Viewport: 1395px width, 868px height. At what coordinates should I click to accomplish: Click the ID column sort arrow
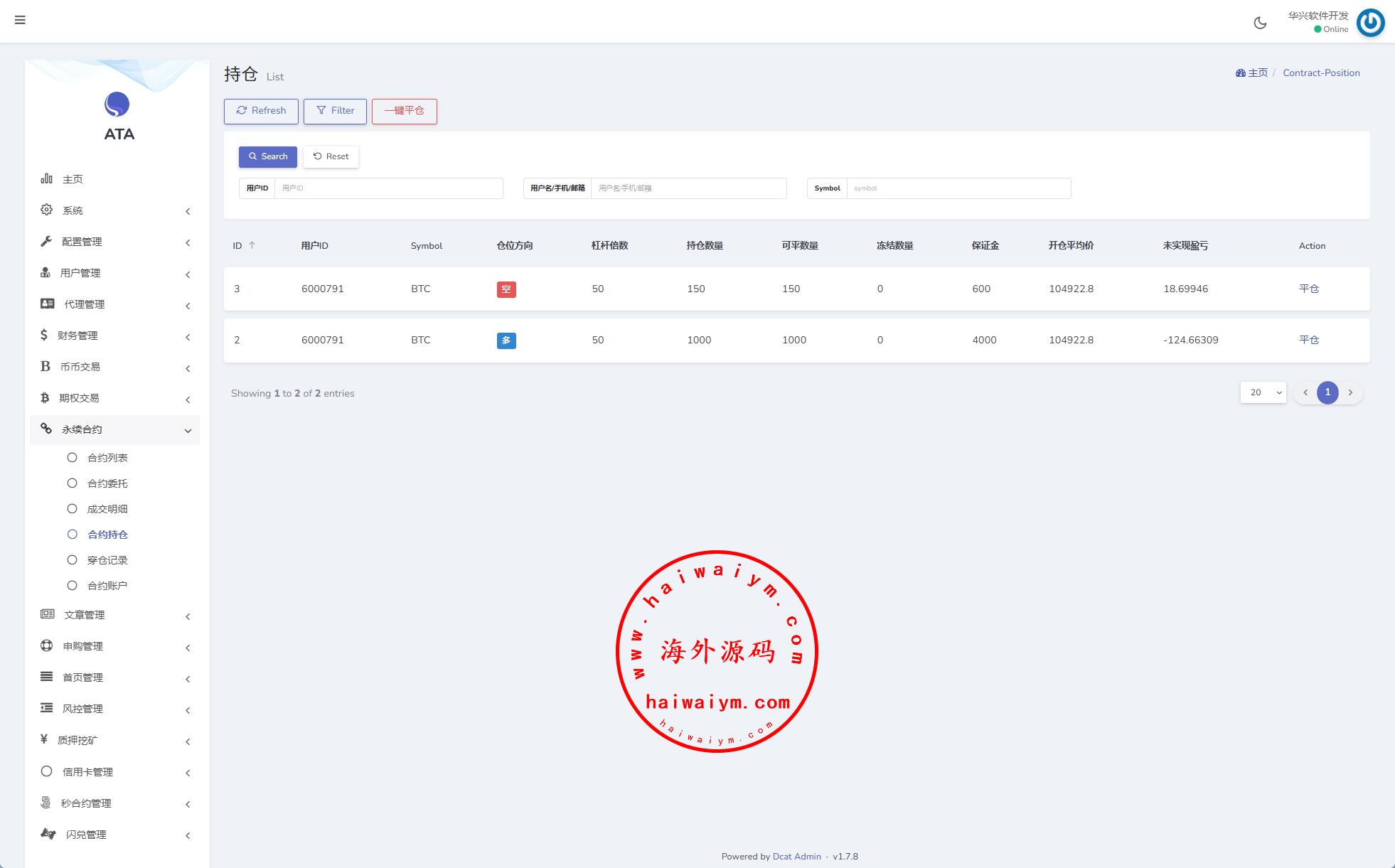click(x=252, y=245)
